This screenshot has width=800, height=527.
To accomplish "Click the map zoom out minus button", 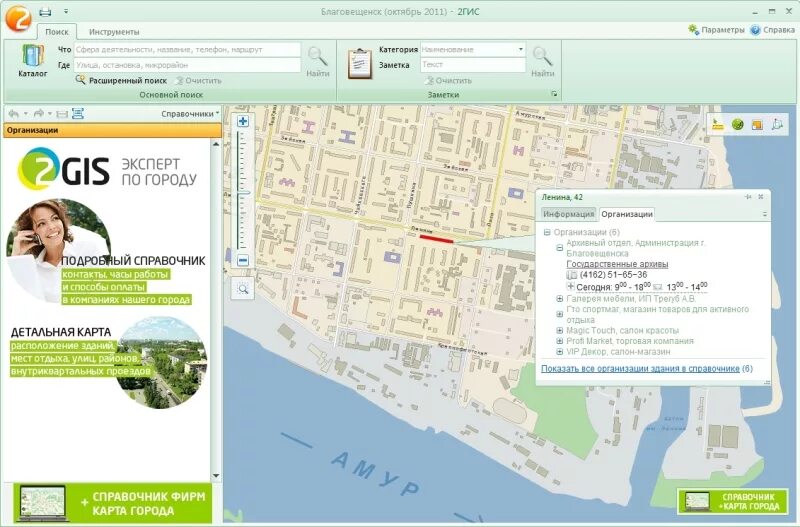I will coord(243,260).
